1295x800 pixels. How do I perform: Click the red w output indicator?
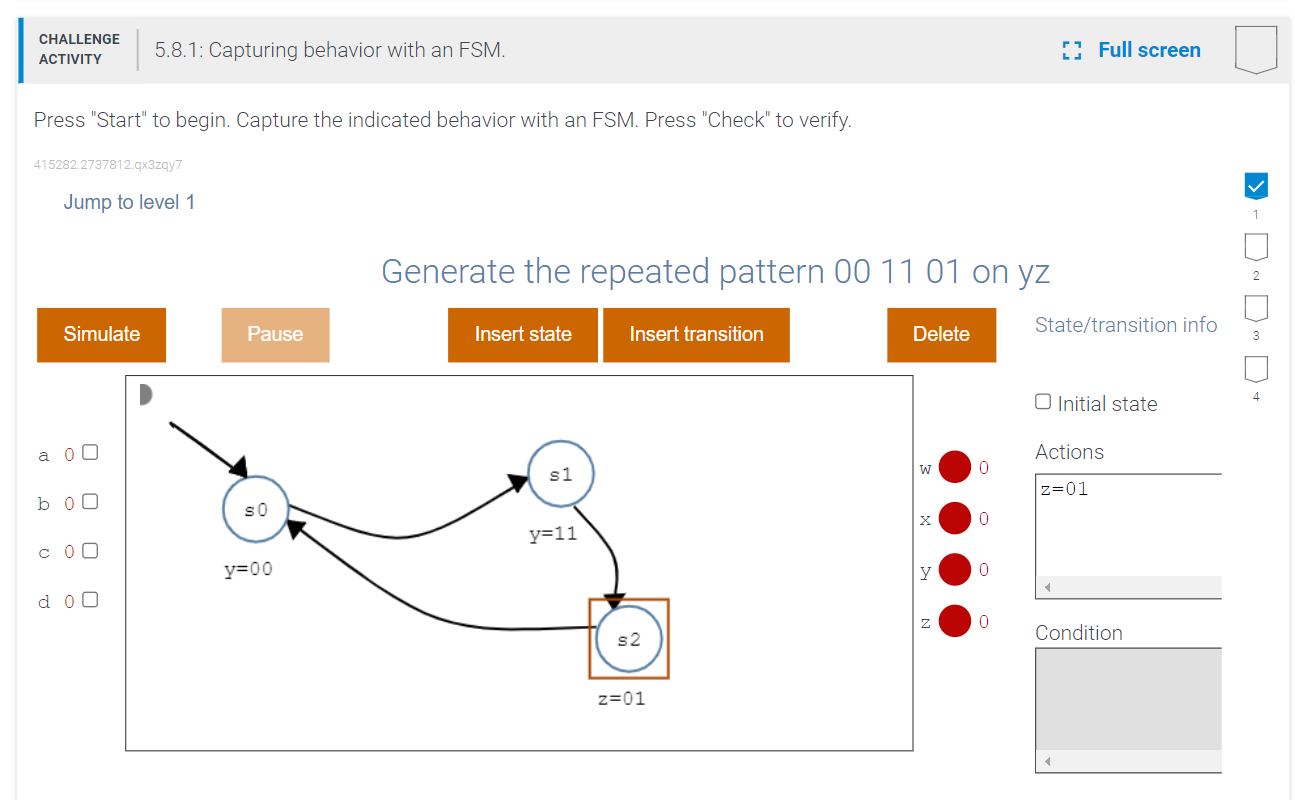[955, 467]
